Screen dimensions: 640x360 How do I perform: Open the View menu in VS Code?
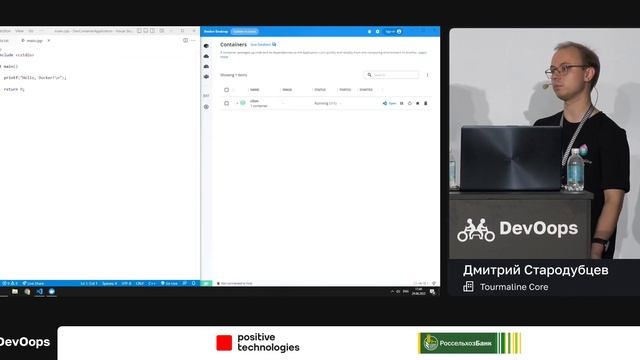pos(19,31)
